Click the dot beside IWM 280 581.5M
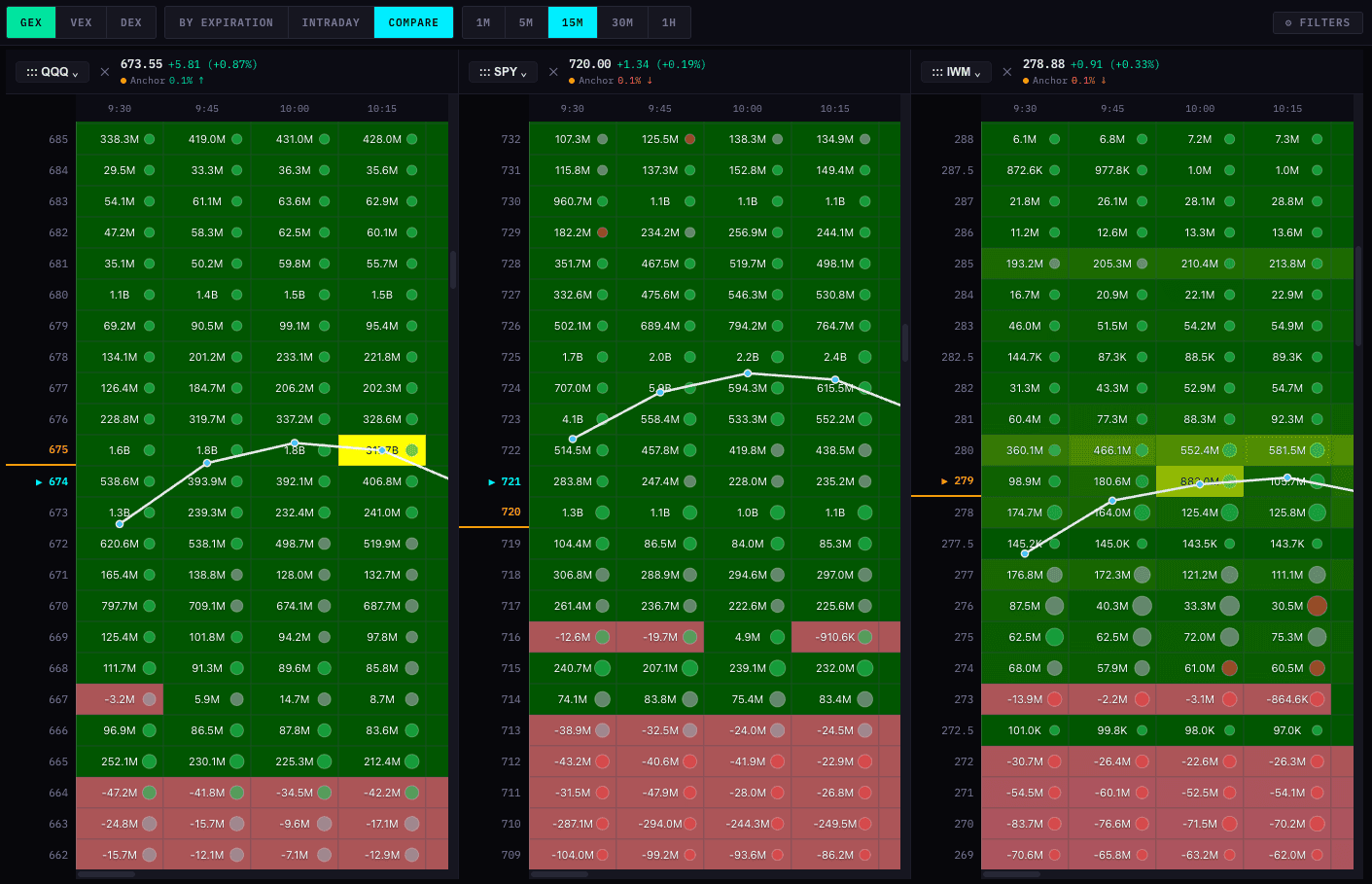 pyautogui.click(x=1318, y=450)
